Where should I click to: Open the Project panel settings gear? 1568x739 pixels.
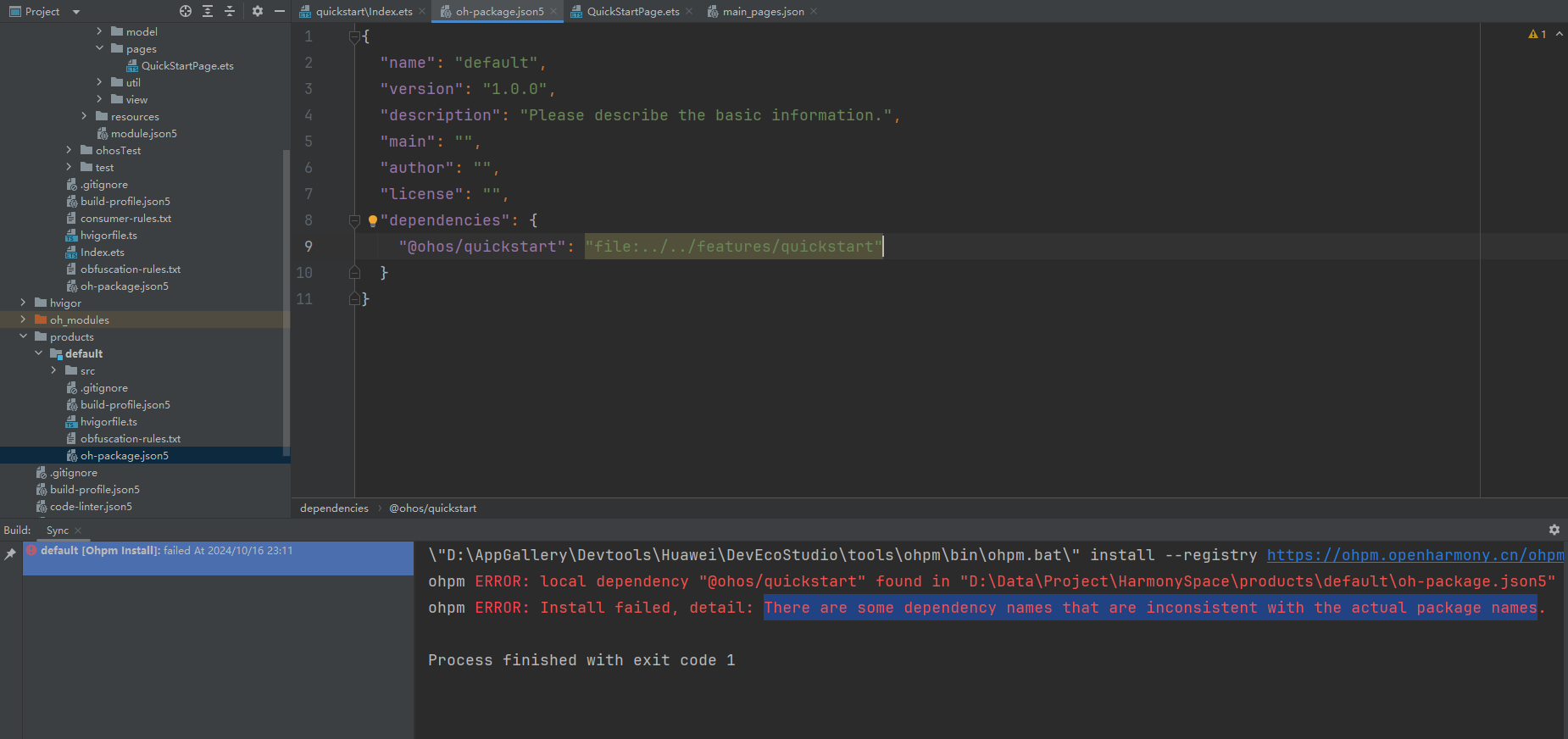click(258, 11)
